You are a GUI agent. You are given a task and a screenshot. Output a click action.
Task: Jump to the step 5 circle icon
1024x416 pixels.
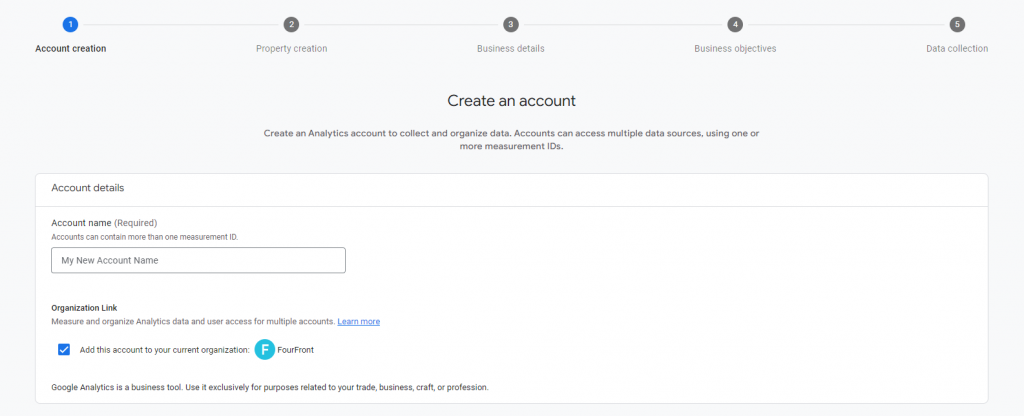957,25
